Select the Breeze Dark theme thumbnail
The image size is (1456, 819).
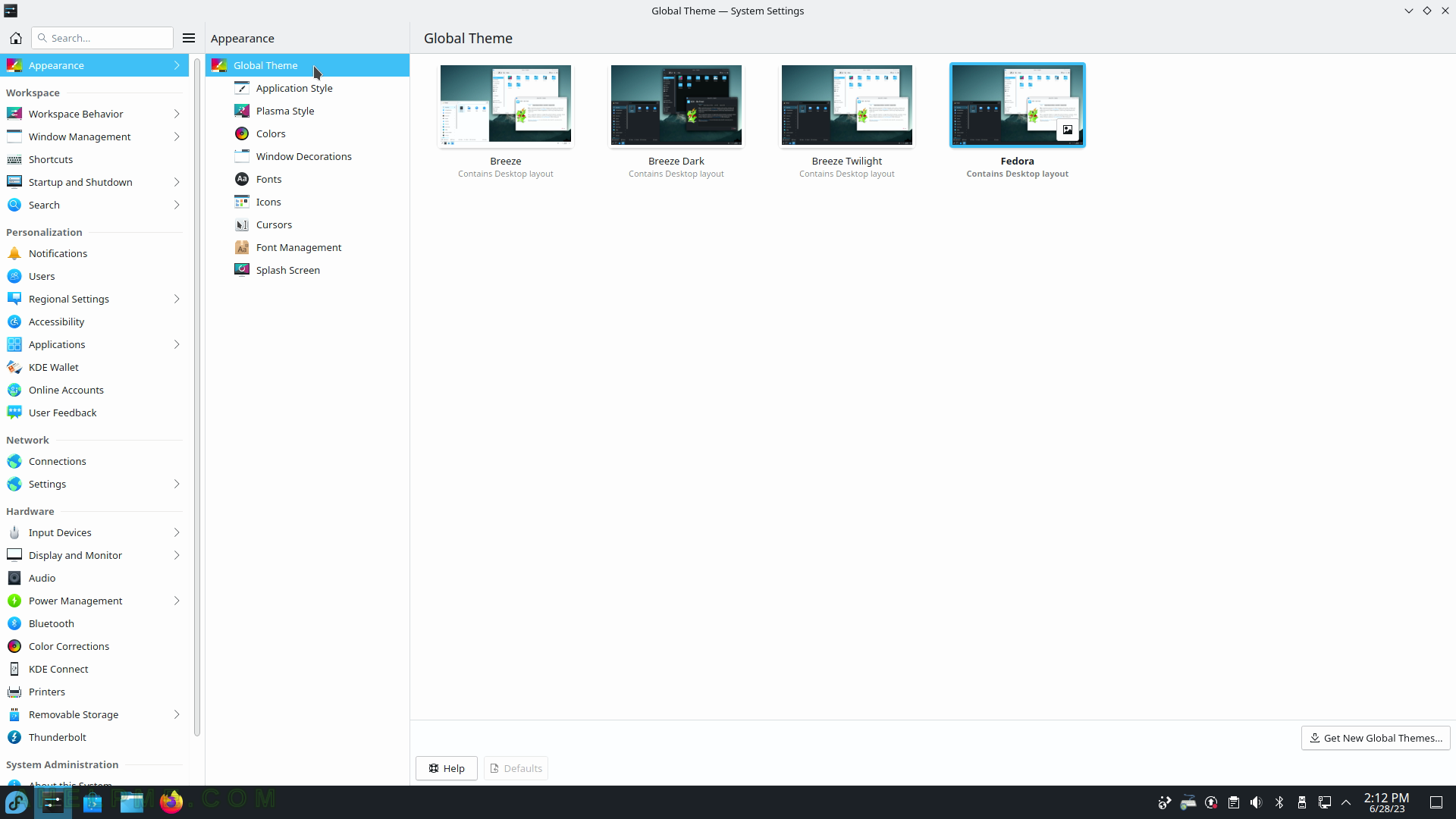click(676, 105)
